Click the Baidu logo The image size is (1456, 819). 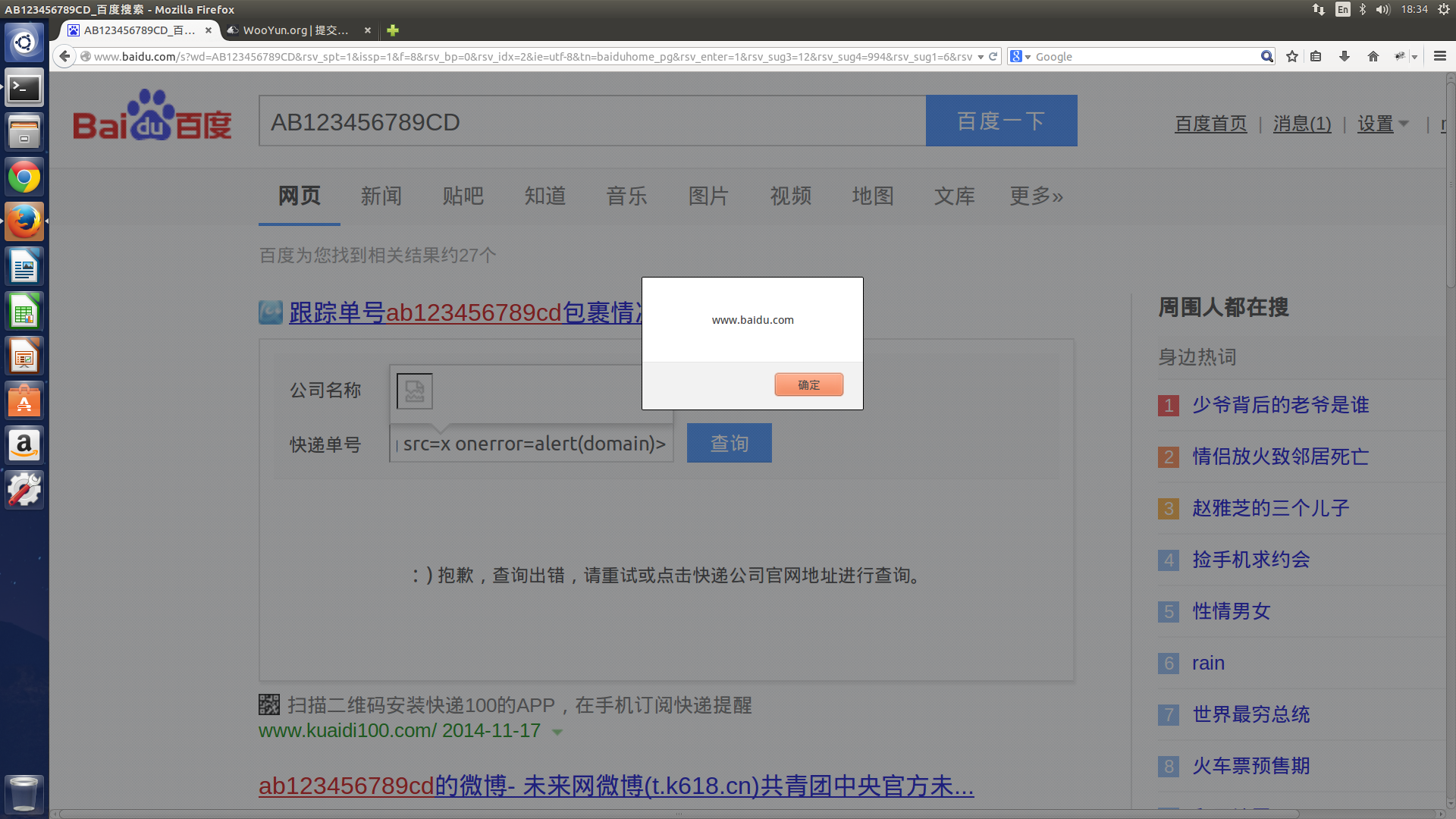[152, 115]
